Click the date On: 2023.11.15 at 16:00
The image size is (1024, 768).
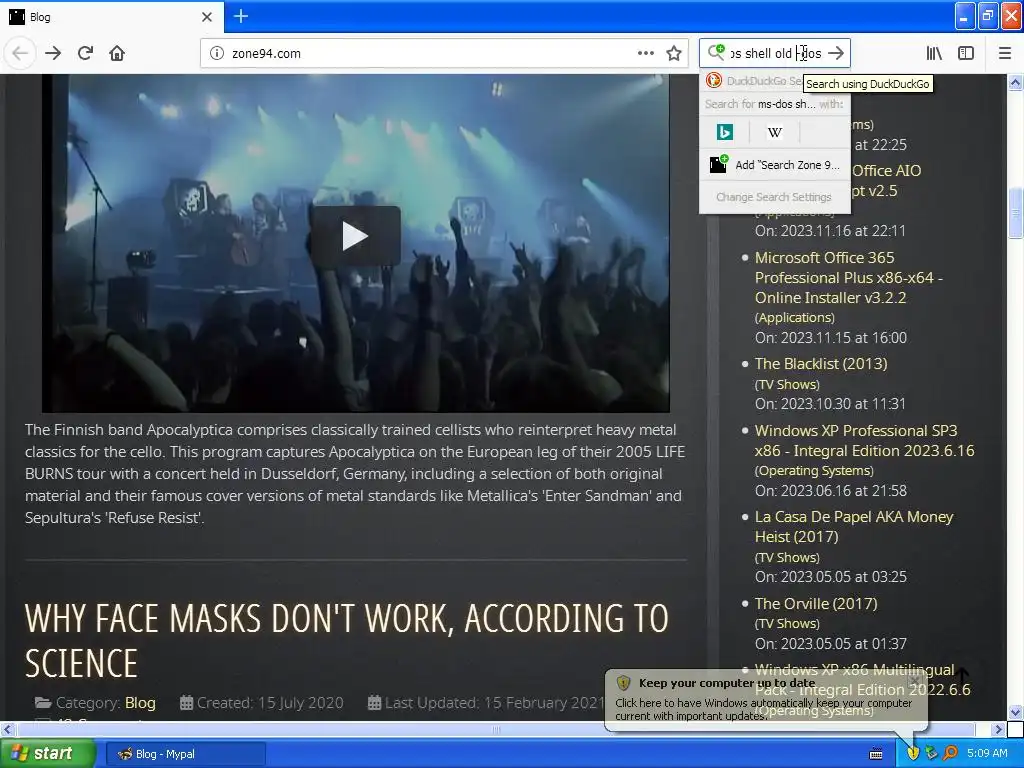[x=831, y=338]
